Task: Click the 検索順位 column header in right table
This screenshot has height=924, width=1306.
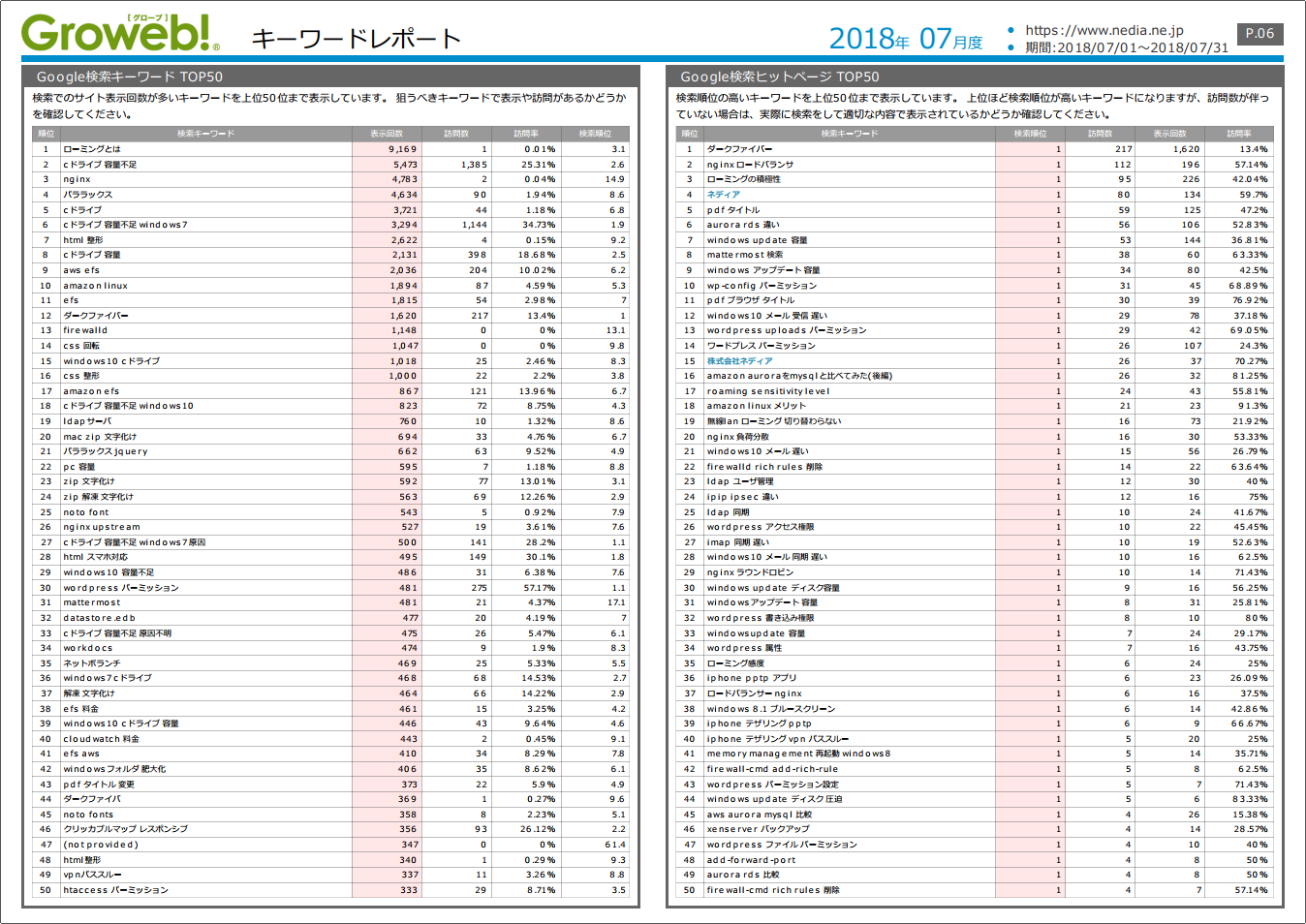Action: [x=1030, y=134]
